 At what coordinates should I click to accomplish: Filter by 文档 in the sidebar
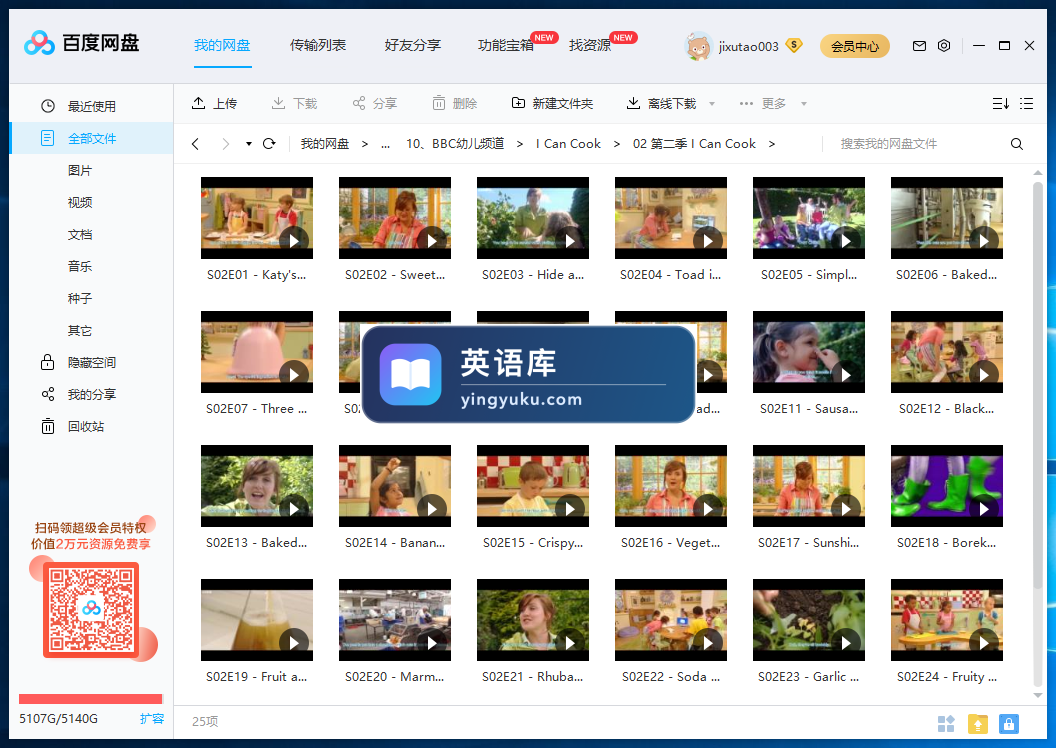pyautogui.click(x=80, y=234)
